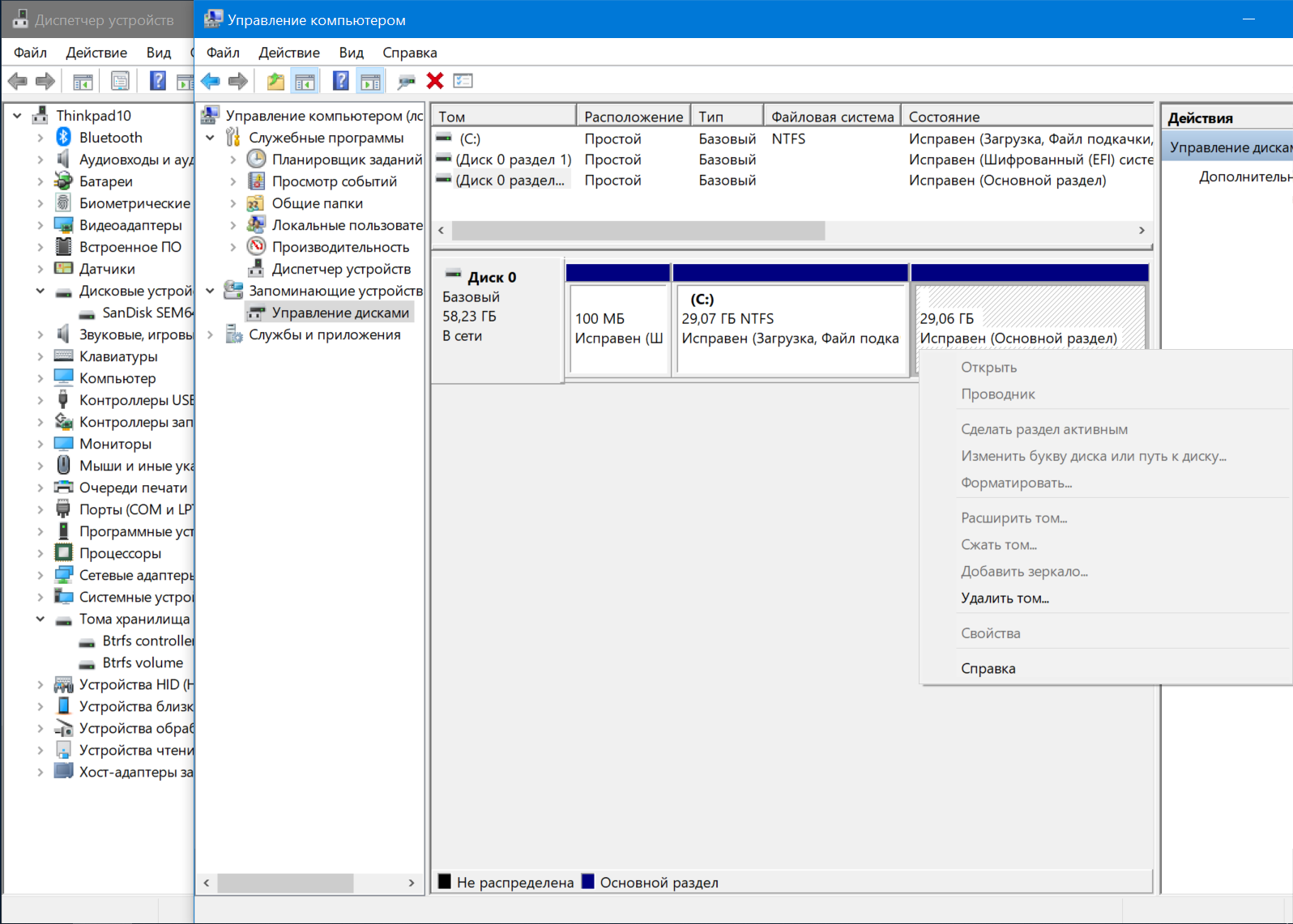
Task: Click Show/Hide Console Tree icon in Device Manager
Action: (83, 81)
